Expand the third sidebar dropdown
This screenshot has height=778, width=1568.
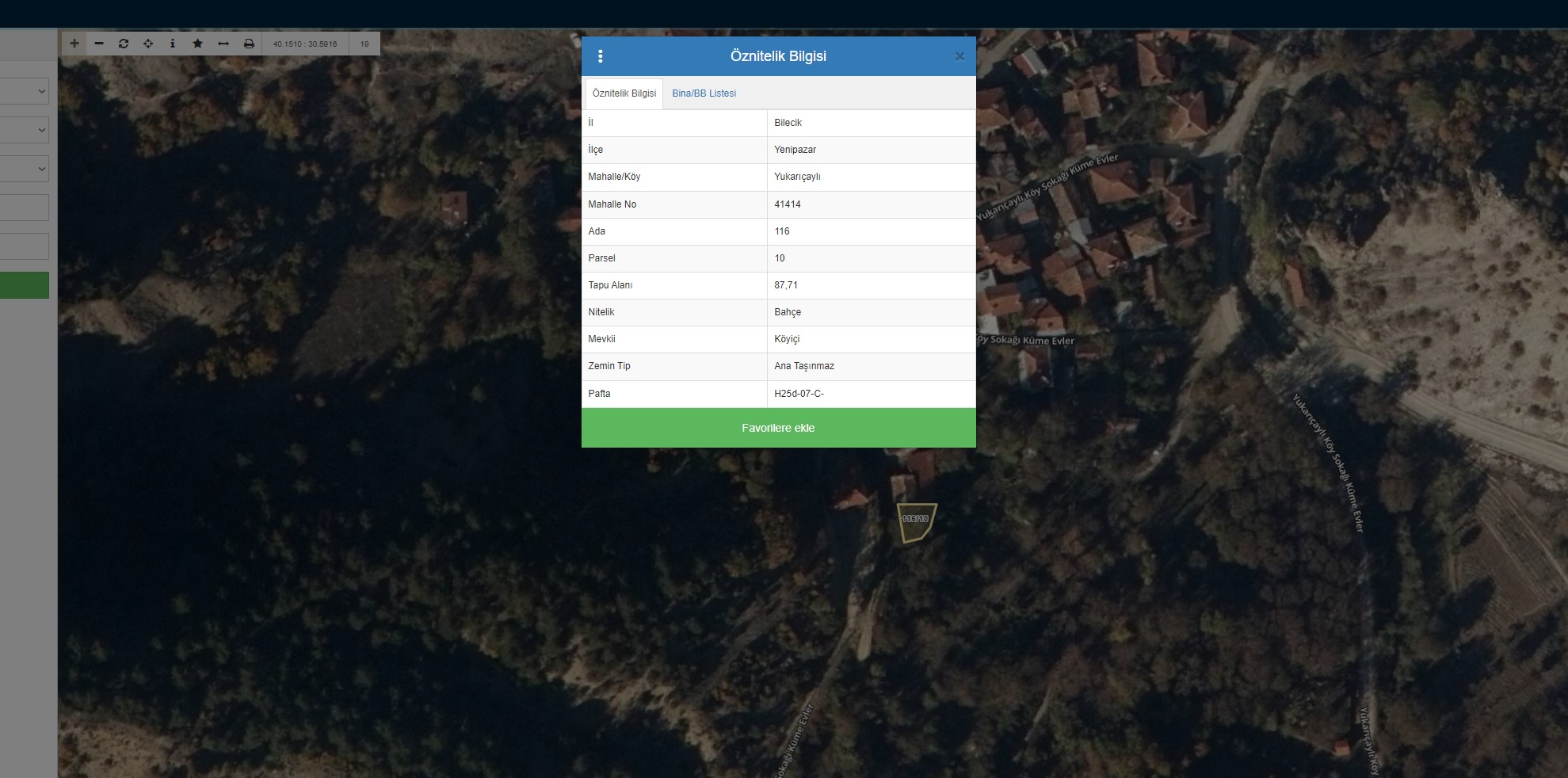tap(26, 169)
